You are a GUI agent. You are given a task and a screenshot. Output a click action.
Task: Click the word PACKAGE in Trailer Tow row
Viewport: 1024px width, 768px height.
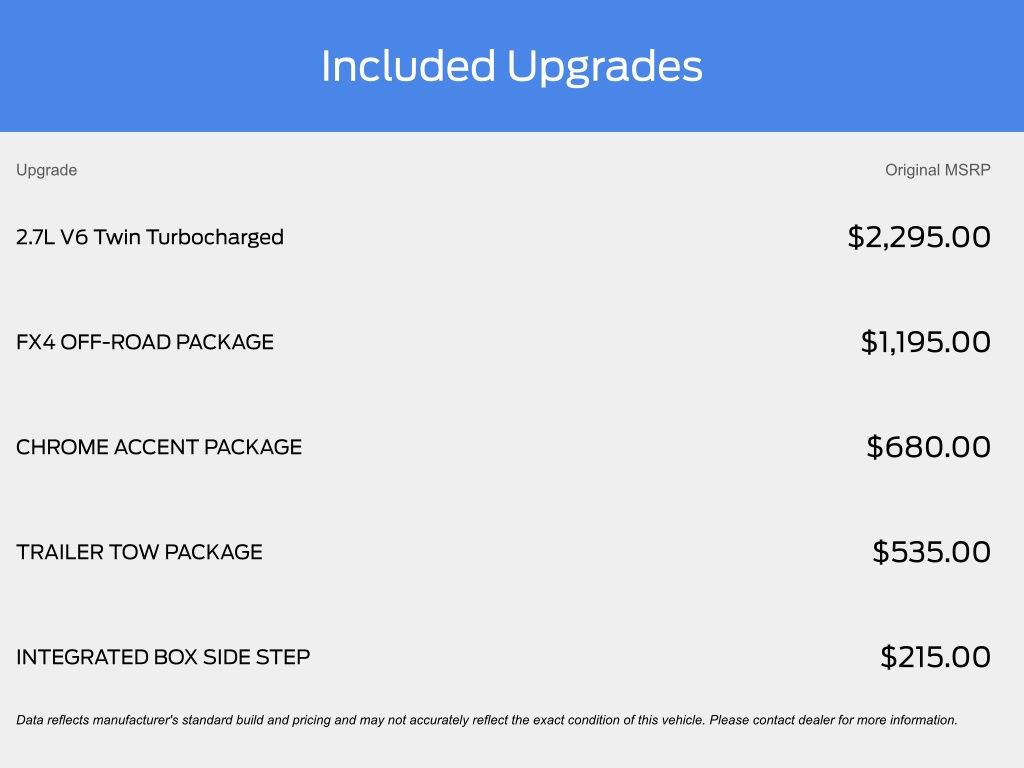tap(213, 552)
